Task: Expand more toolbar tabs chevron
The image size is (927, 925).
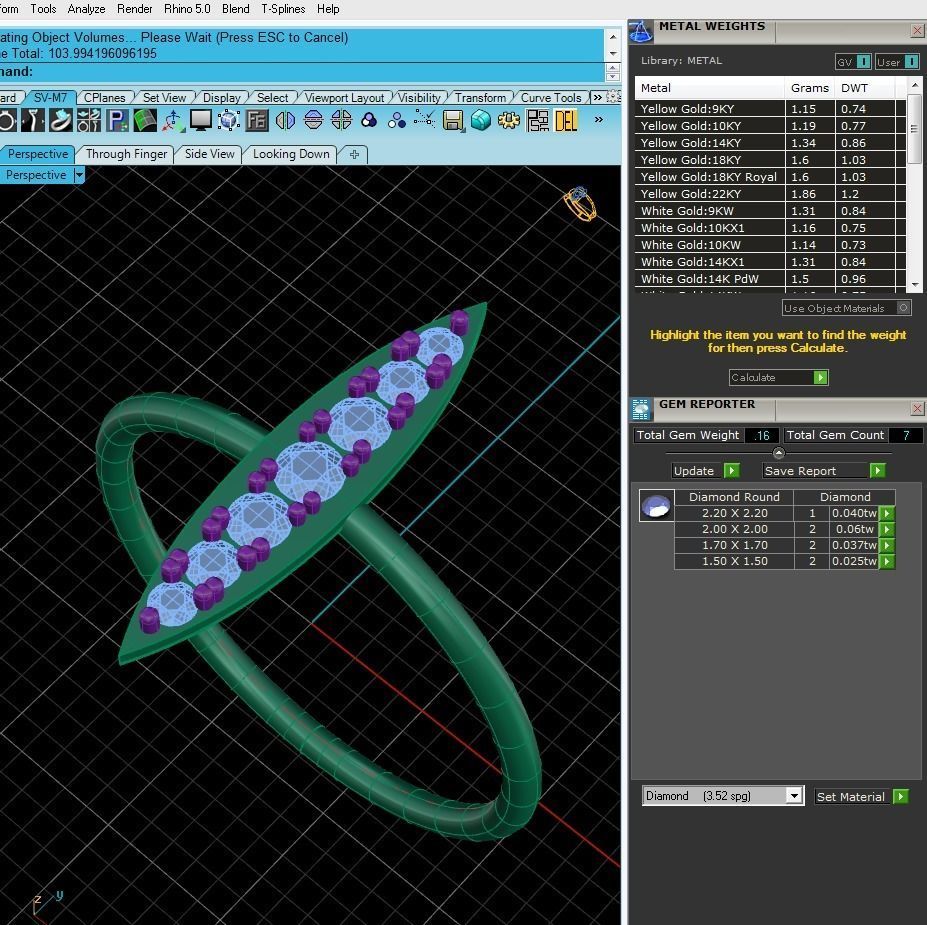Action: tap(597, 97)
